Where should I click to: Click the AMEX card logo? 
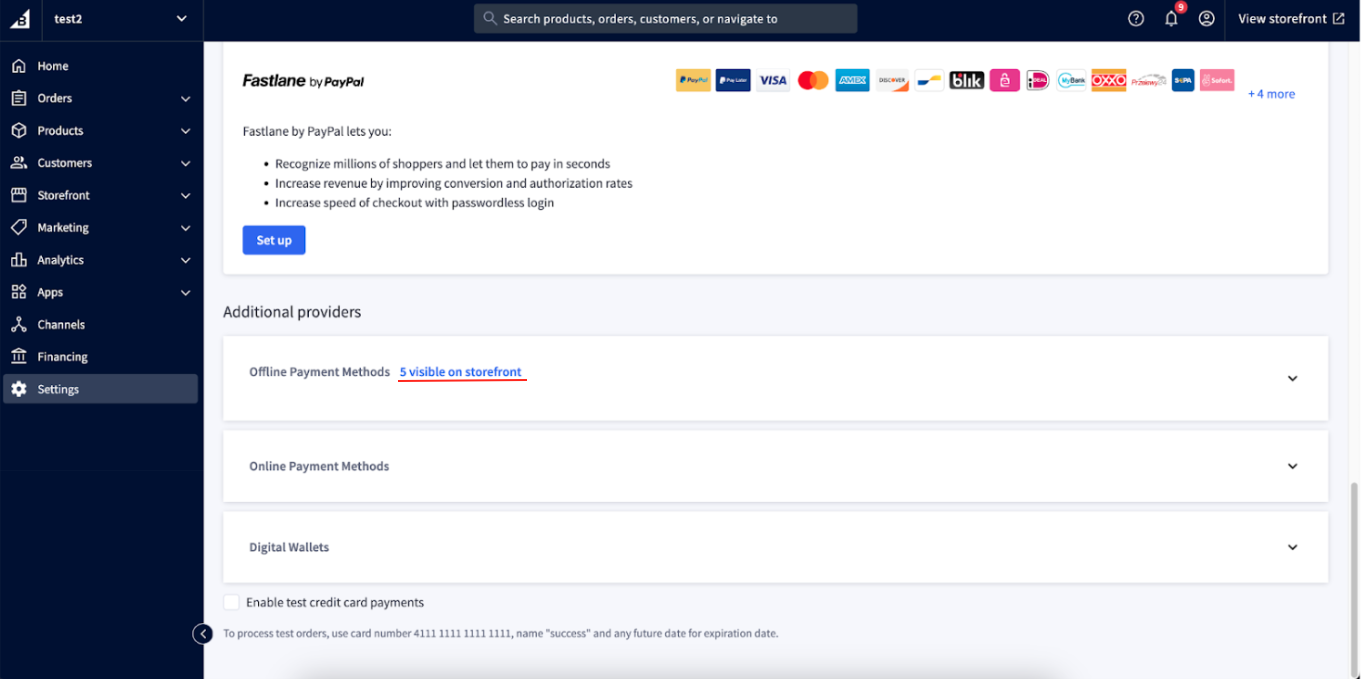853,80
